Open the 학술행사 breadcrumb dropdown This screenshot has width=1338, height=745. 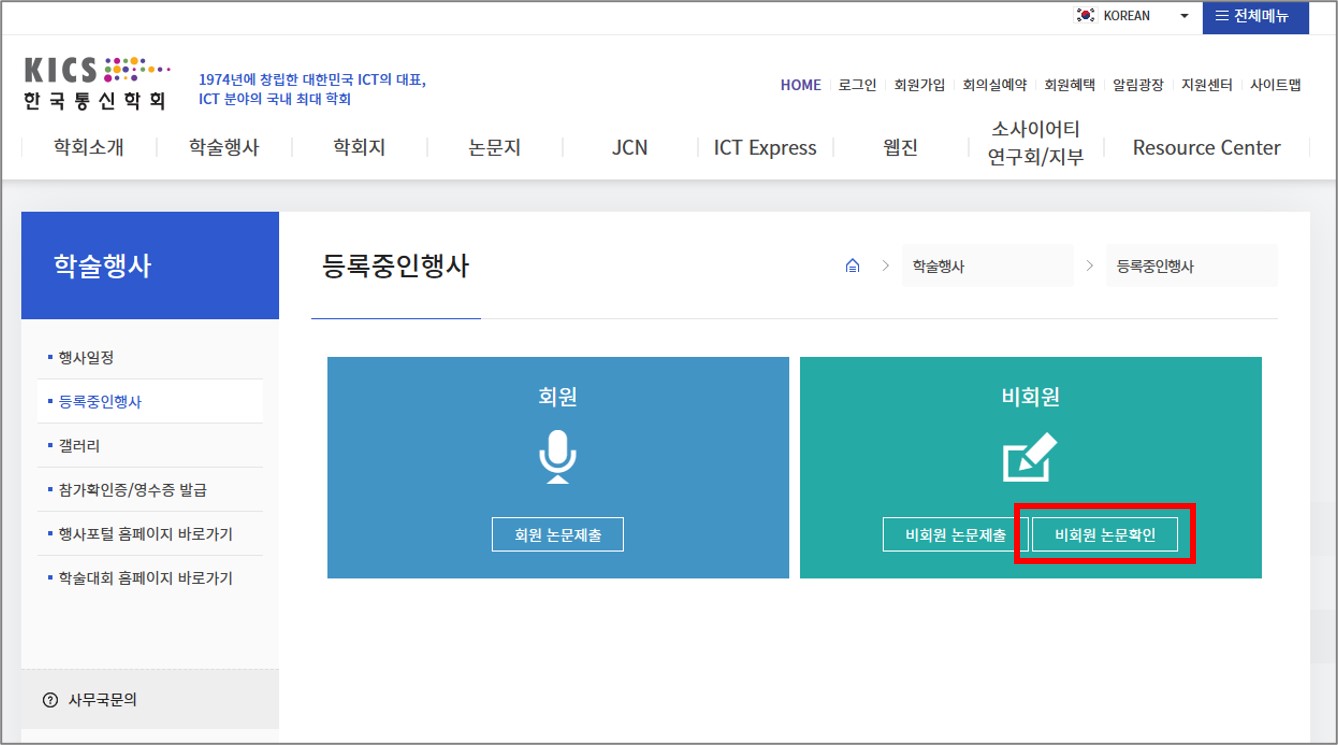[986, 266]
